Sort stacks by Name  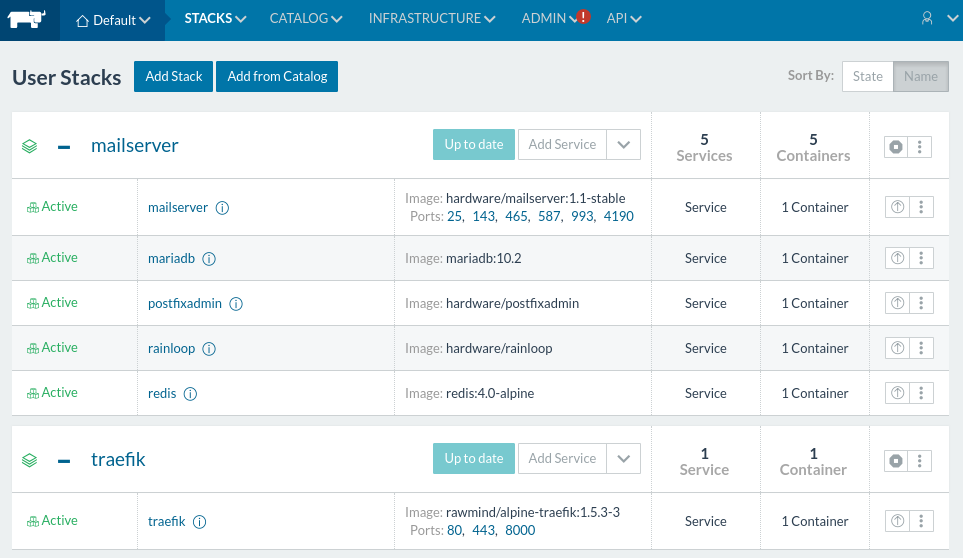921,76
